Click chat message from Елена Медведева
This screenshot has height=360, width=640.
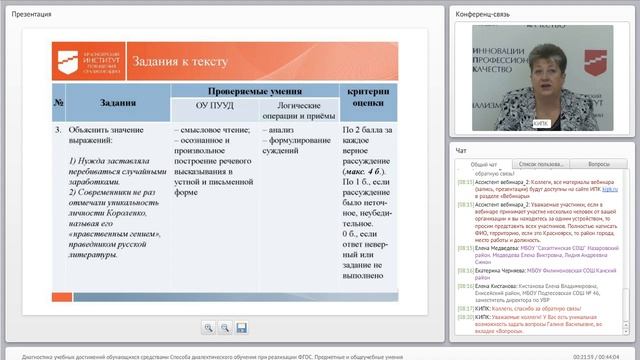click(539, 255)
